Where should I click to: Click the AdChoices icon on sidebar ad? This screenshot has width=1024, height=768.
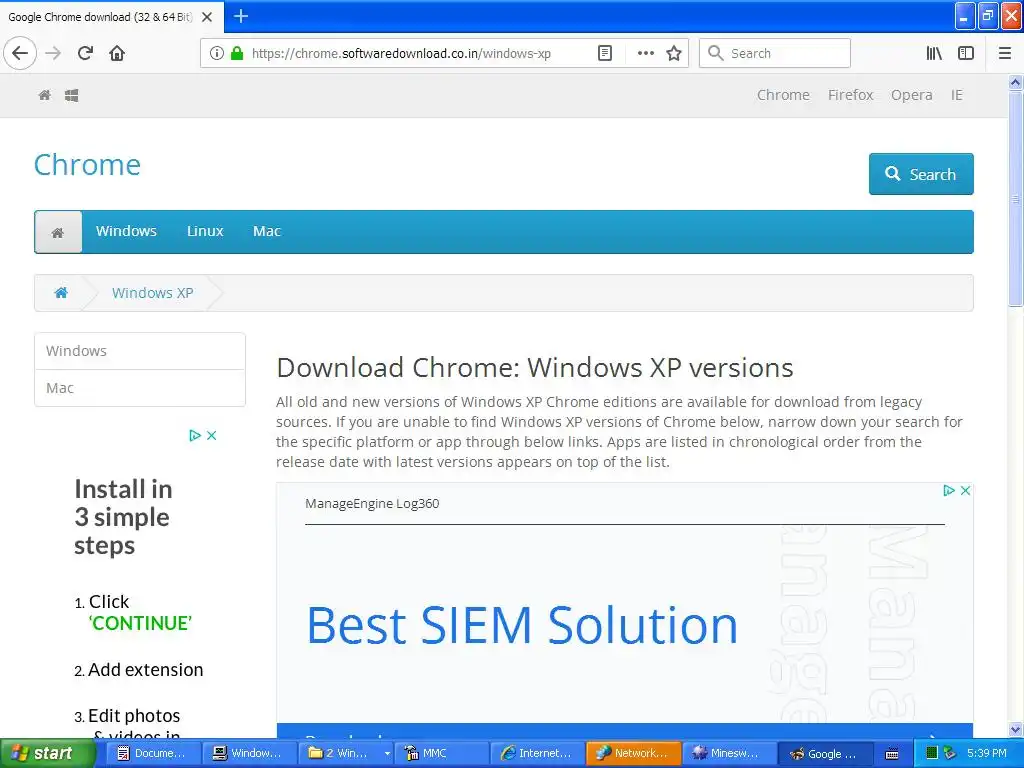click(195, 436)
